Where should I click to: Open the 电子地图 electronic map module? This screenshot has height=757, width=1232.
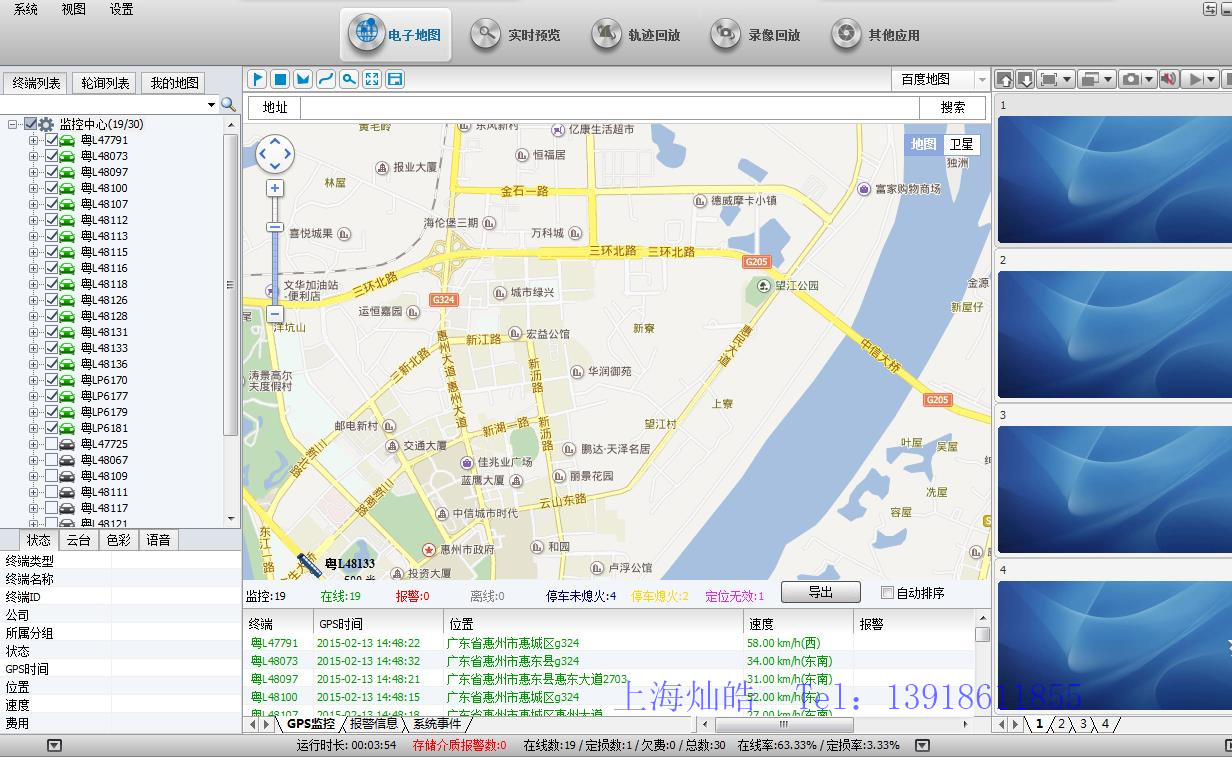click(x=395, y=35)
